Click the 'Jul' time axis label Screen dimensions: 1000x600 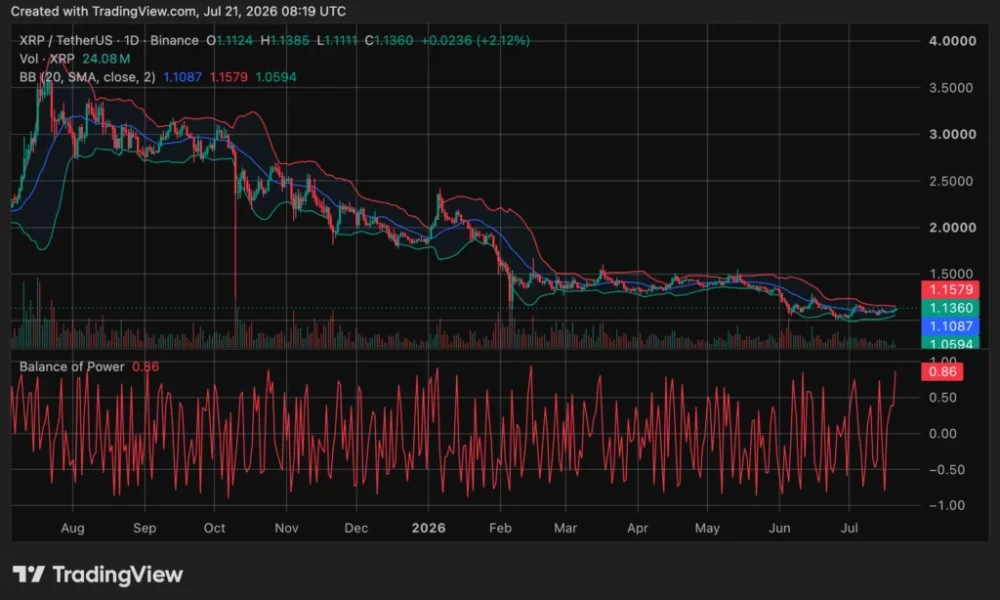[x=849, y=529]
